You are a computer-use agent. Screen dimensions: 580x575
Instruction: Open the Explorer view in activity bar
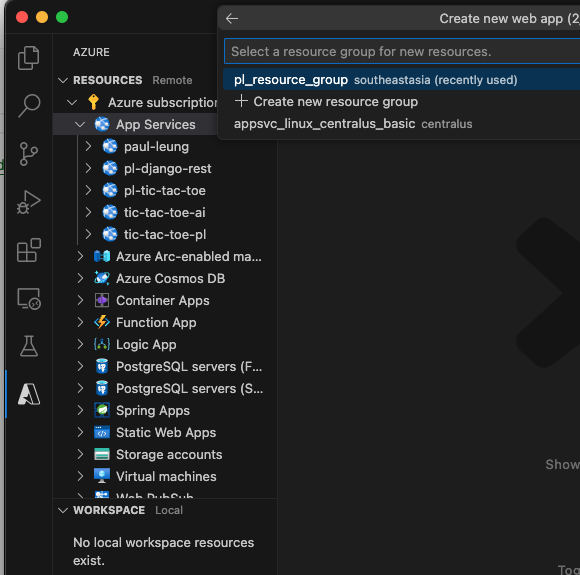tap(28, 58)
